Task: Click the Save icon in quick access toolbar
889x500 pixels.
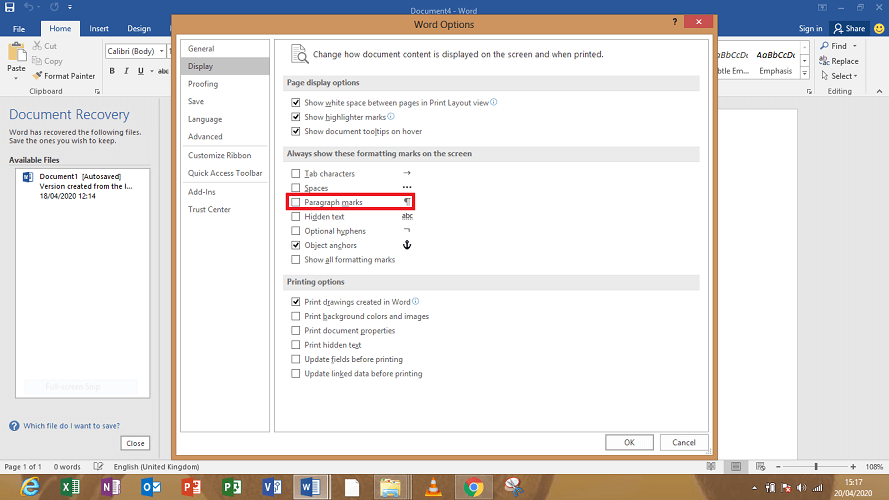Action: coord(10,7)
